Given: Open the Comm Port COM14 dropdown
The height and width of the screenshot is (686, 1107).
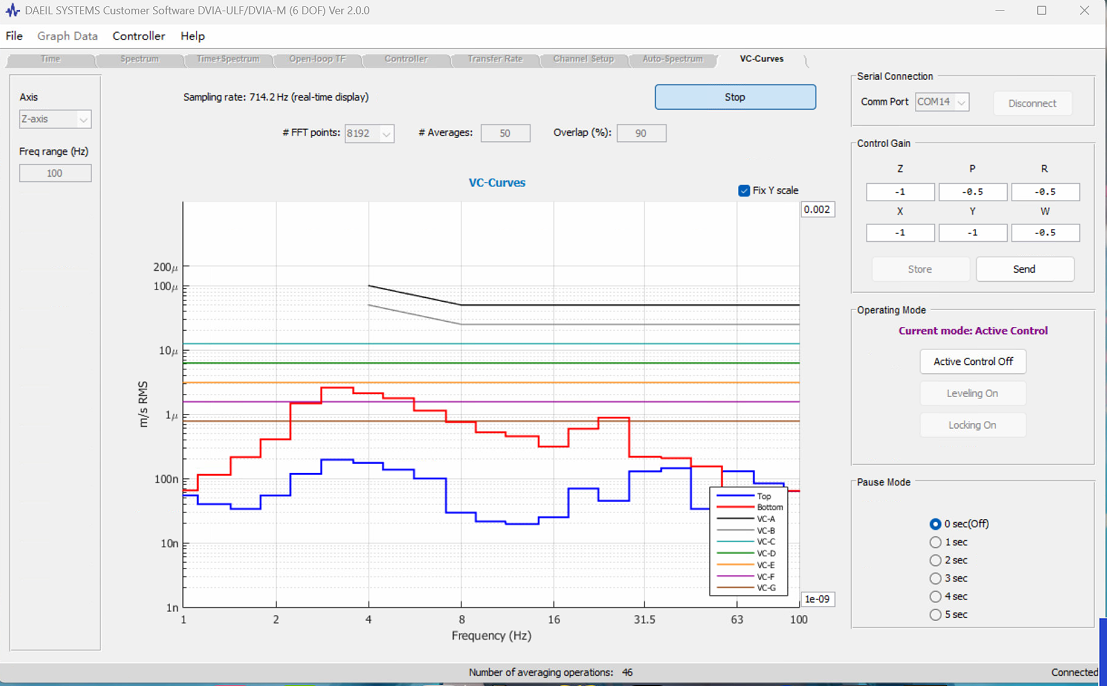Looking at the screenshot, I should 942,102.
